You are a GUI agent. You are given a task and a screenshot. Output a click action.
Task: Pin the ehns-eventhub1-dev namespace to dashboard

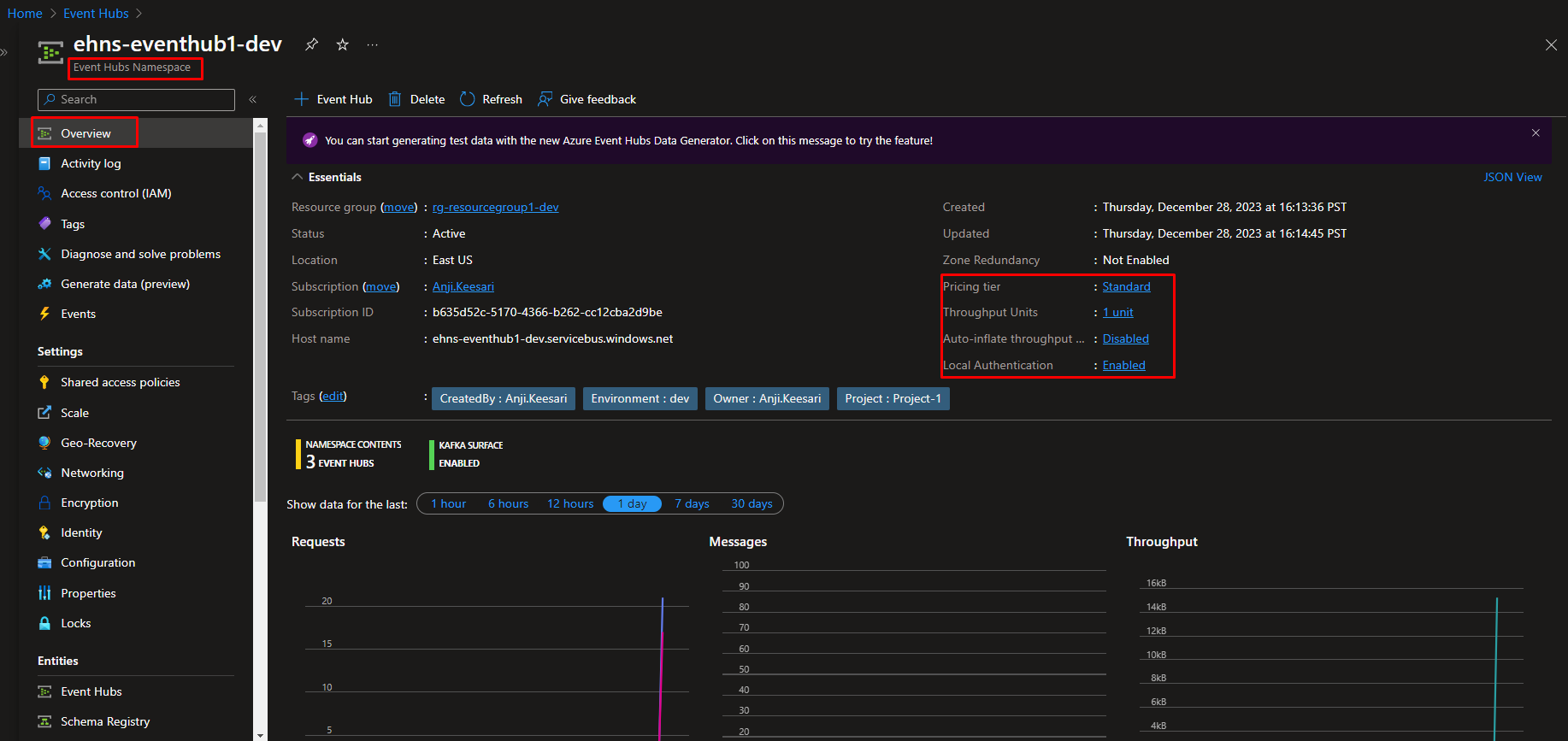312,44
